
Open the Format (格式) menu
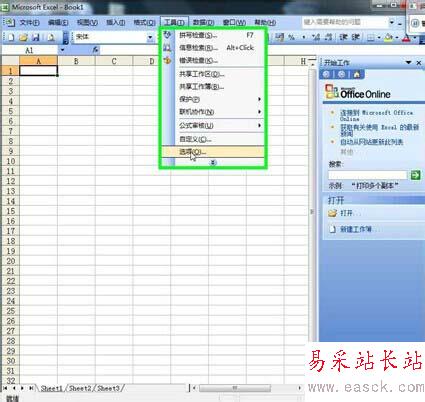tap(144, 22)
